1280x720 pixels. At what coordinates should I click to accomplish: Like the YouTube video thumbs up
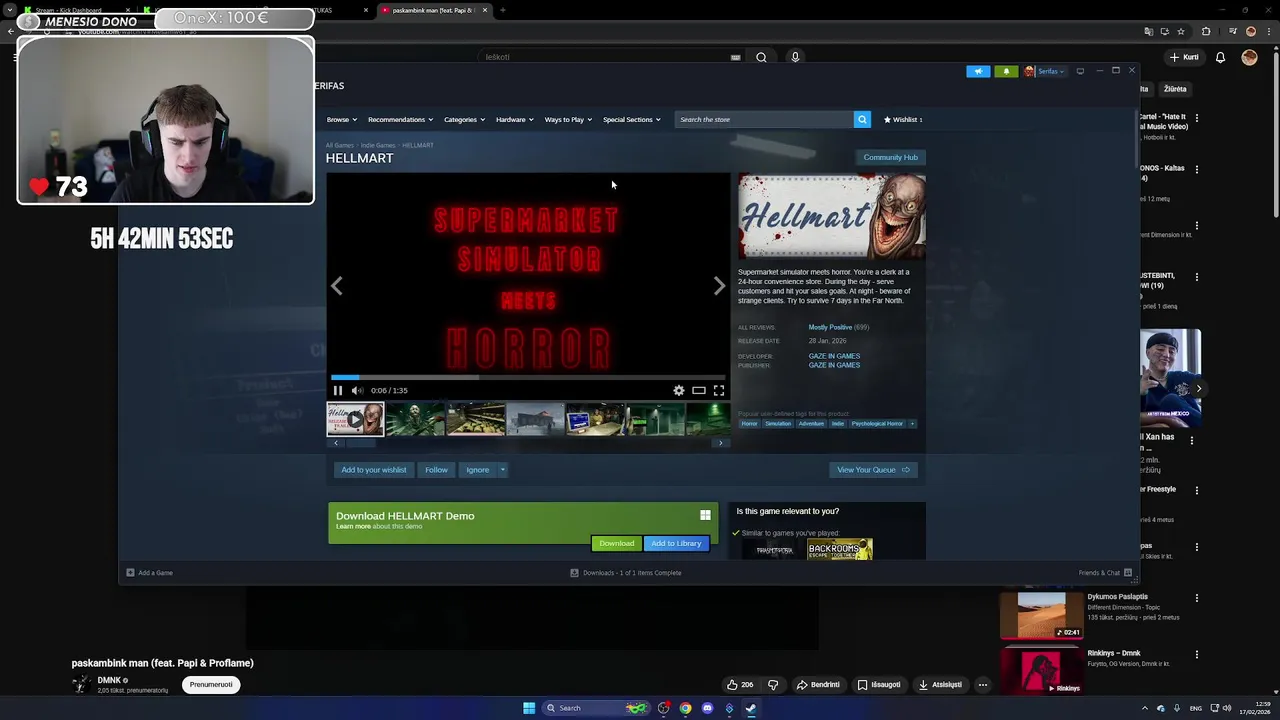coord(740,685)
